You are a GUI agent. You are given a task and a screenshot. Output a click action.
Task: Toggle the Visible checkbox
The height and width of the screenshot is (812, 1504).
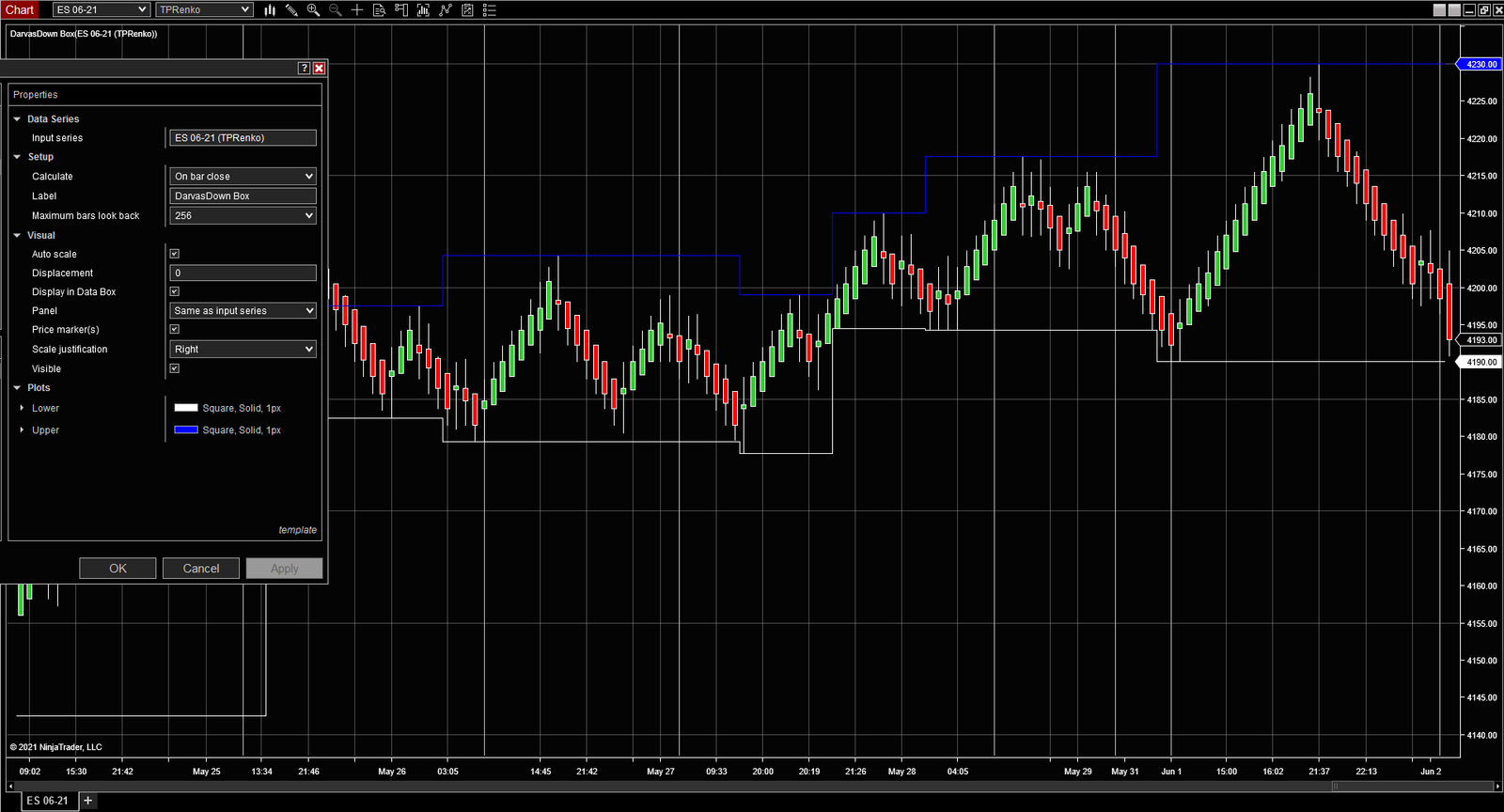[174, 368]
